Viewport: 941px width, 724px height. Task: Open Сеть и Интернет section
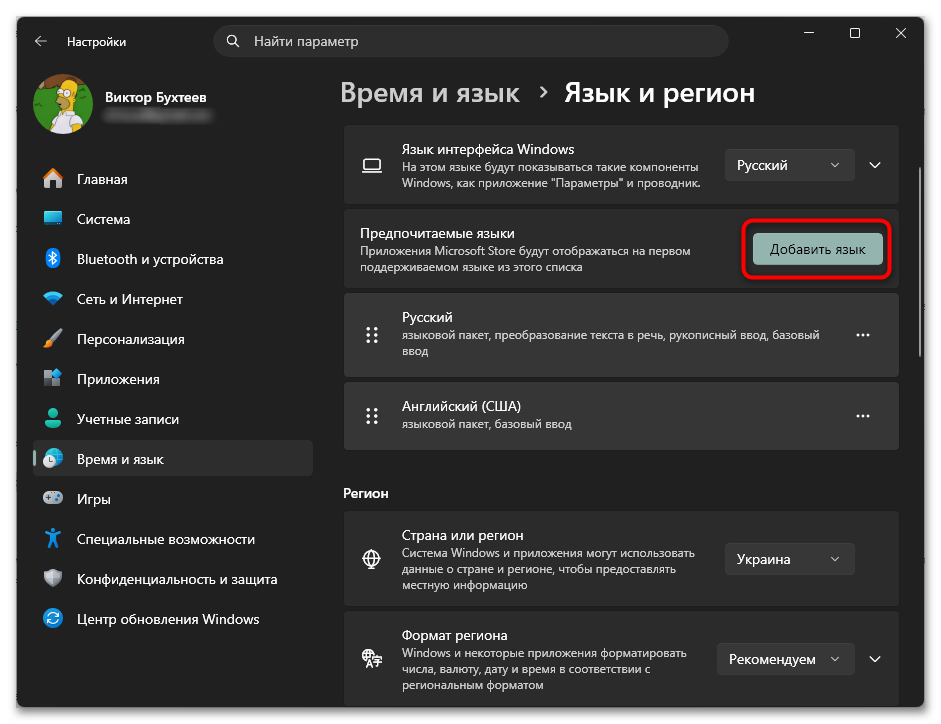(173, 298)
